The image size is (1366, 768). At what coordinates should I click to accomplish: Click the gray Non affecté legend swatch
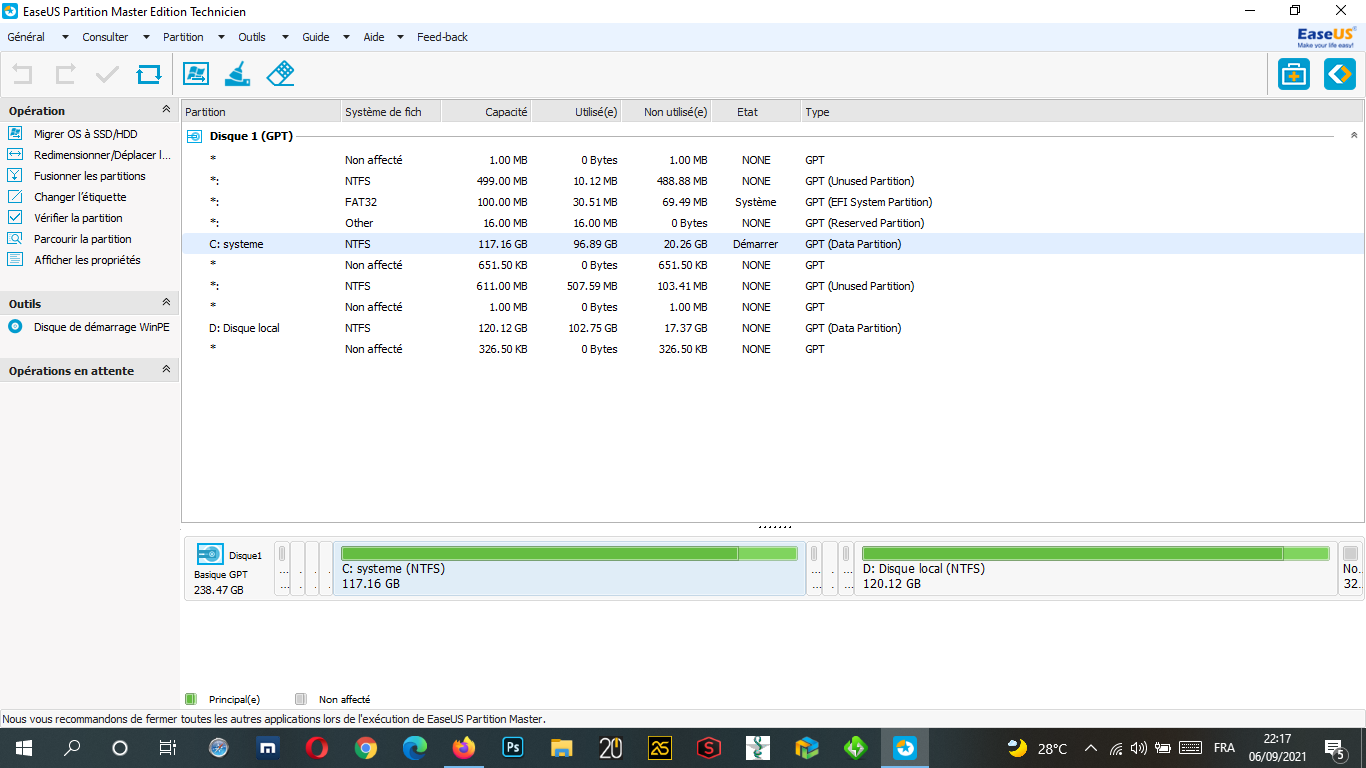[300, 699]
